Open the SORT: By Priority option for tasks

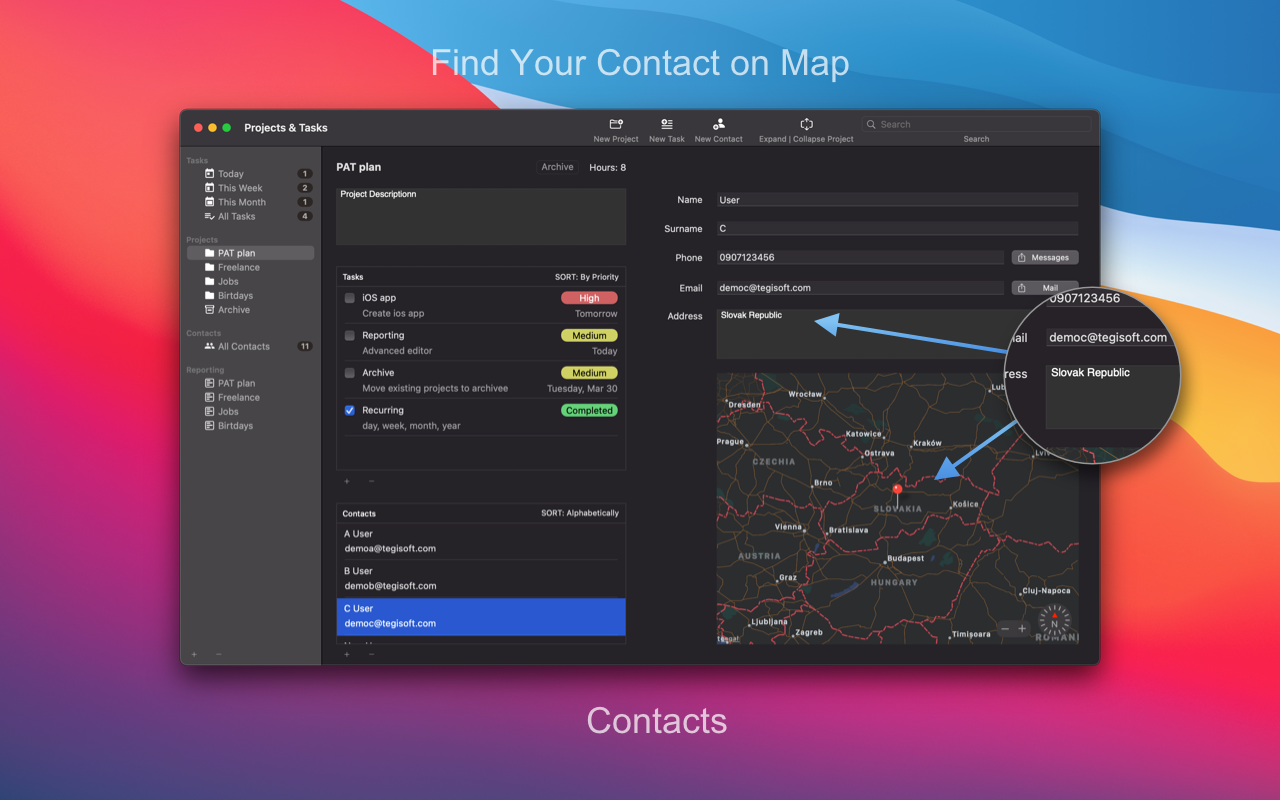coord(587,277)
